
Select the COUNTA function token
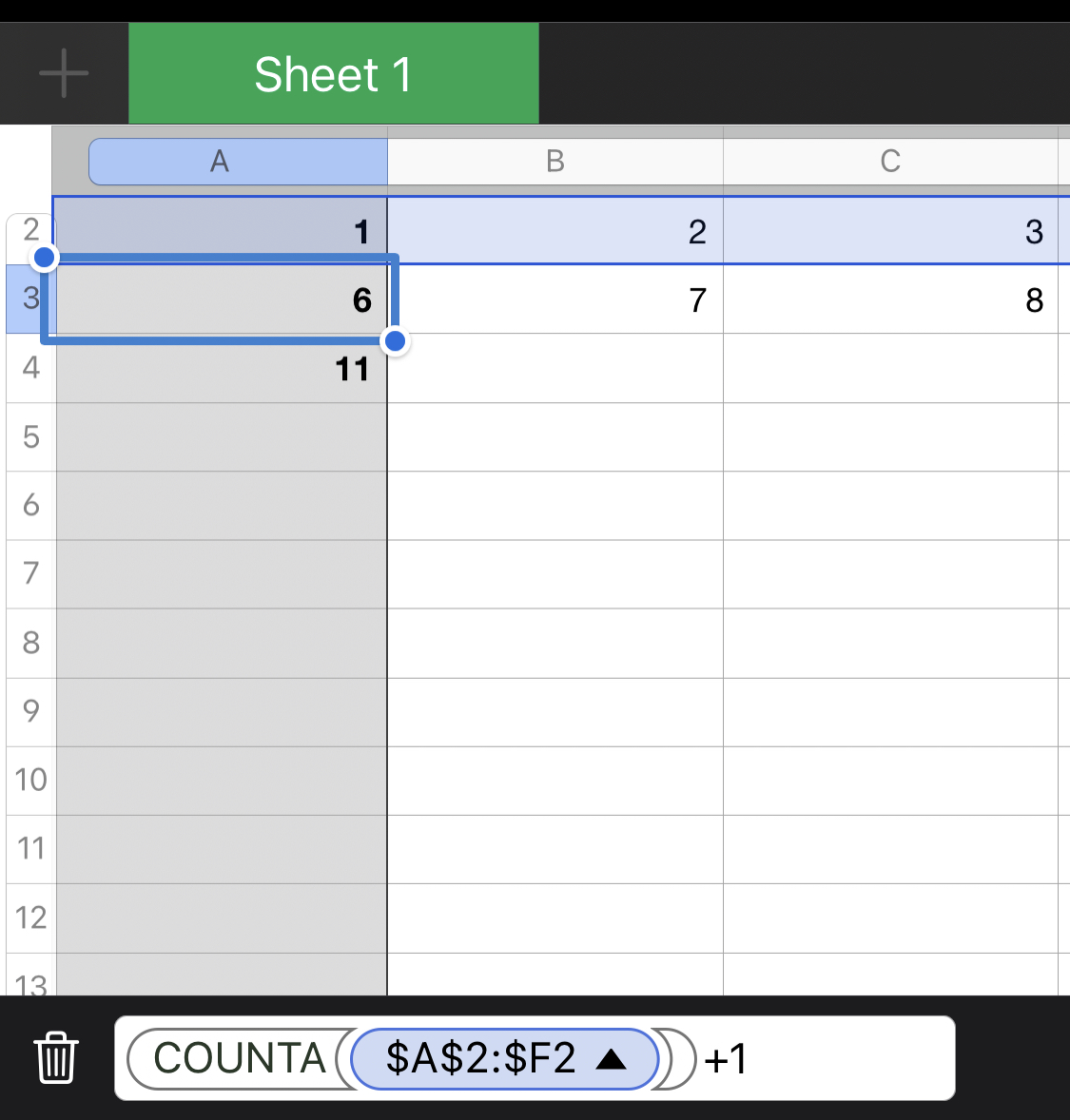pos(239,1058)
